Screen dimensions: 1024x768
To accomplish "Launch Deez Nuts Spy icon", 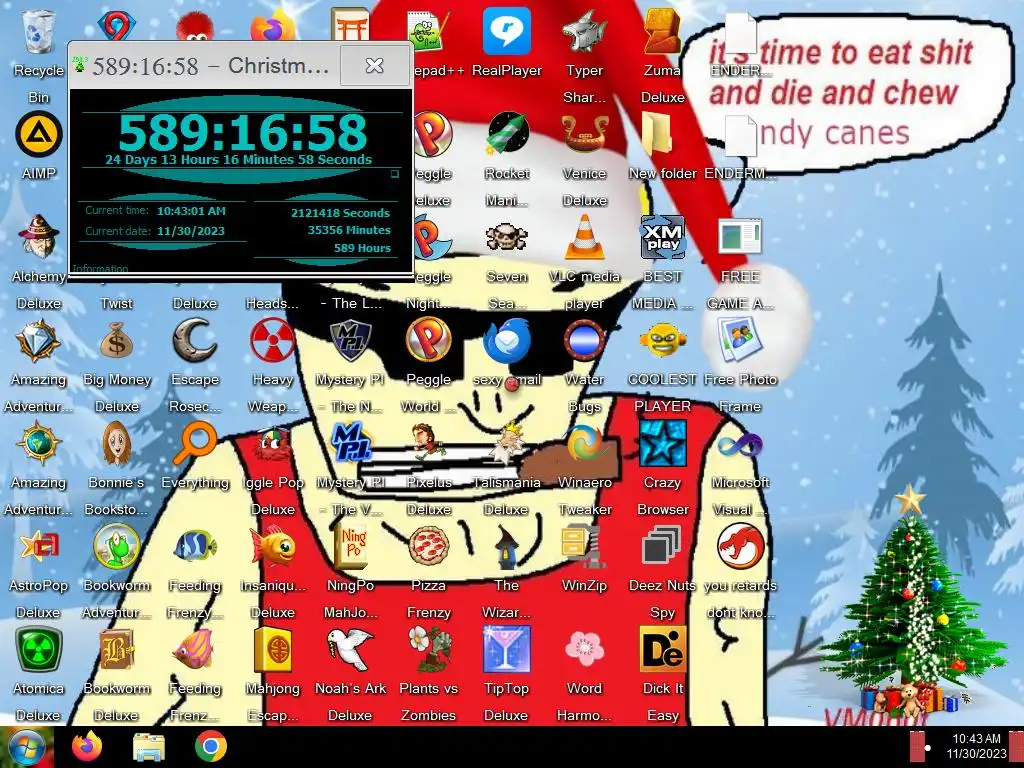I will 662,546.
